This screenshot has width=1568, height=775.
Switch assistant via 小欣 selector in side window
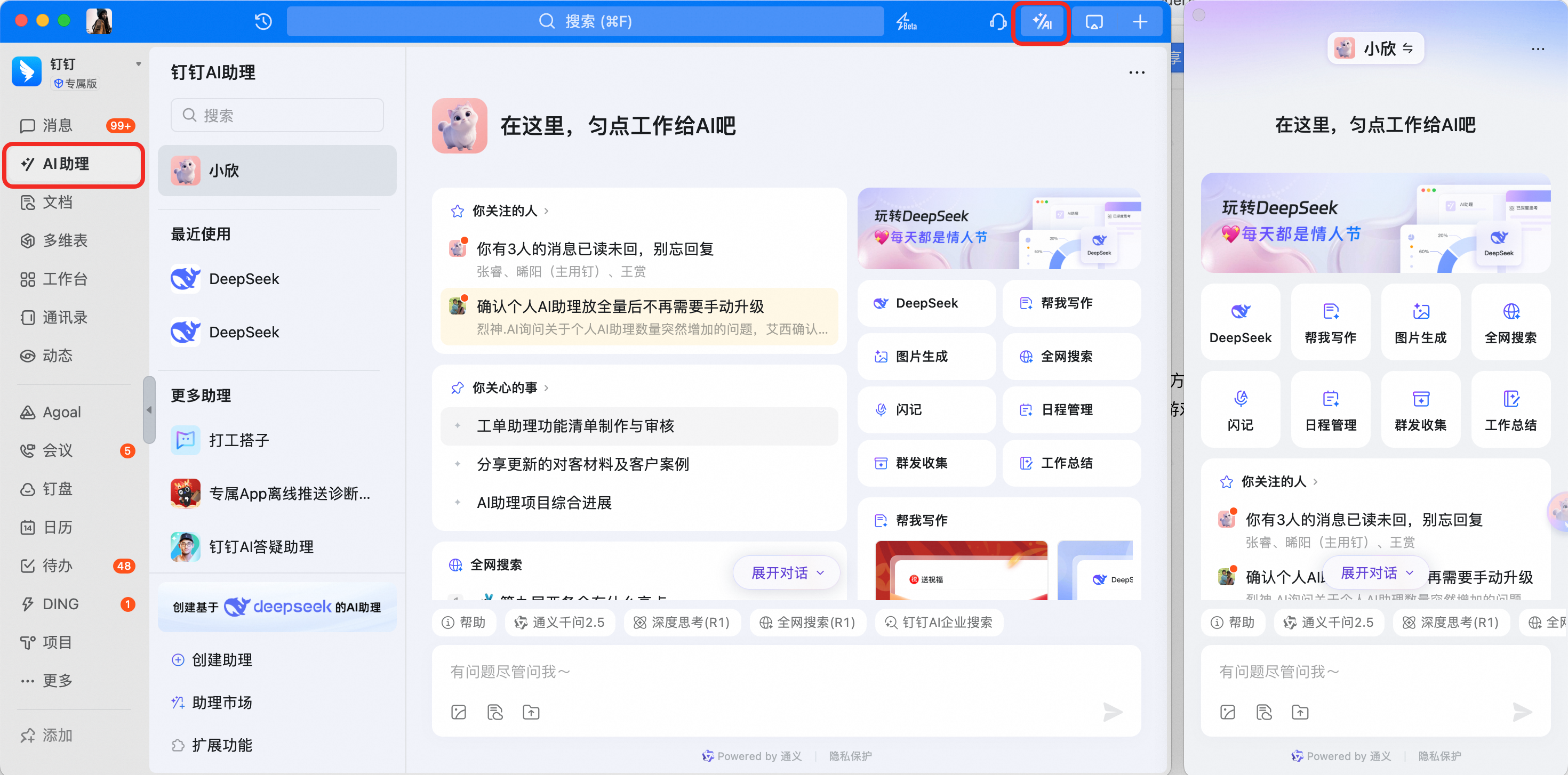coord(1375,48)
